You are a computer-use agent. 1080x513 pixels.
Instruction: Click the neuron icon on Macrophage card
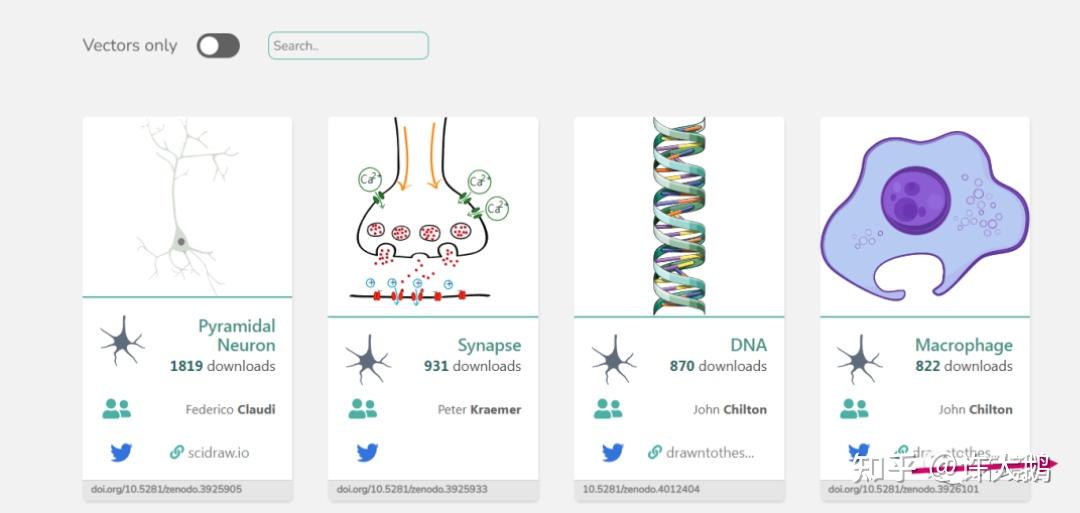click(859, 359)
